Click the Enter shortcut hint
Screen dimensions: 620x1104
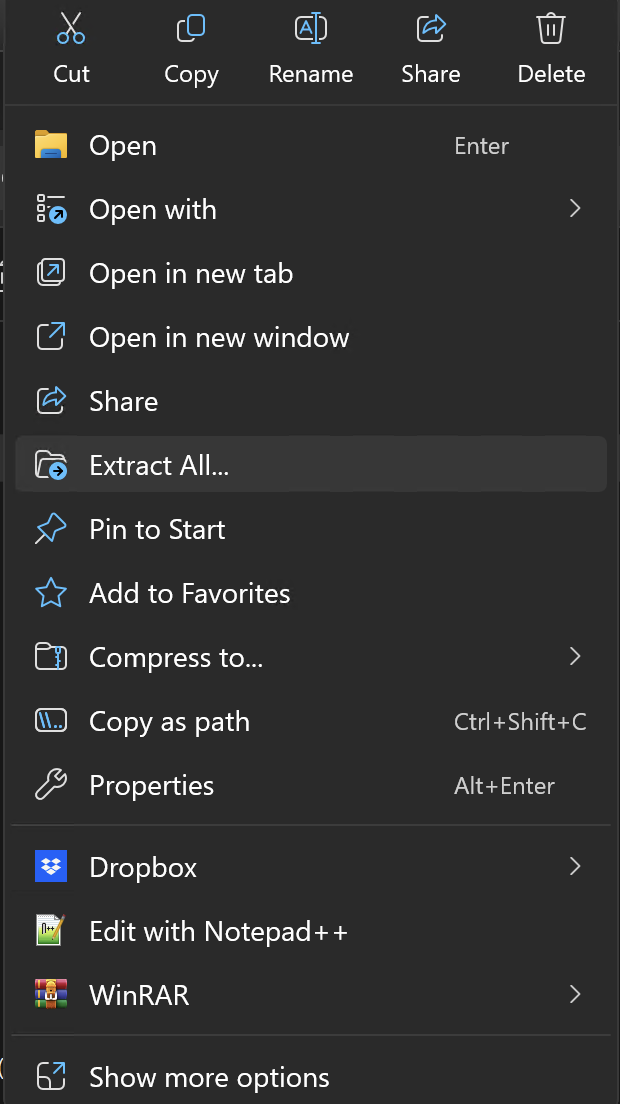point(481,146)
